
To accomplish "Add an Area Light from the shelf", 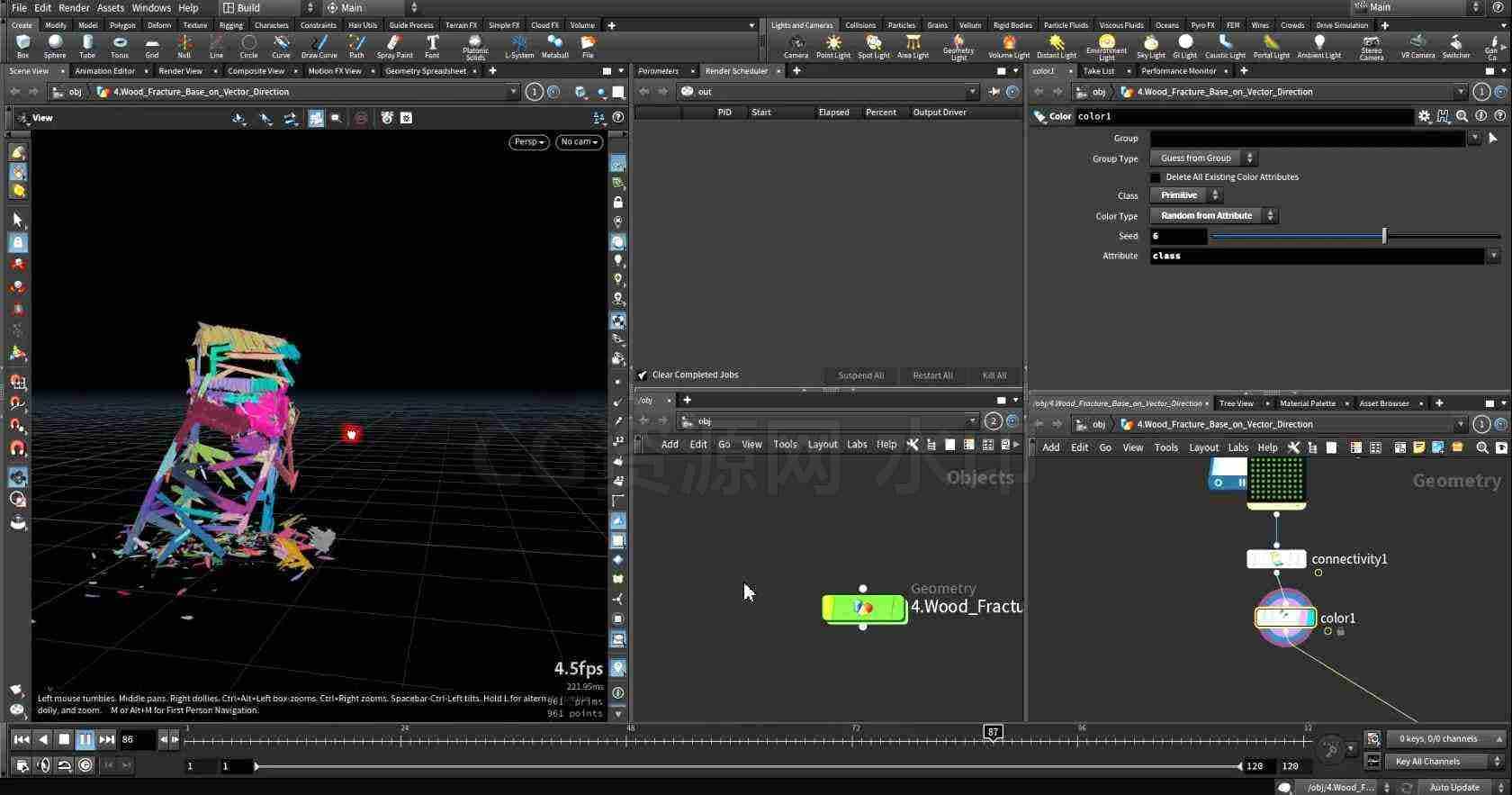I will point(913,46).
